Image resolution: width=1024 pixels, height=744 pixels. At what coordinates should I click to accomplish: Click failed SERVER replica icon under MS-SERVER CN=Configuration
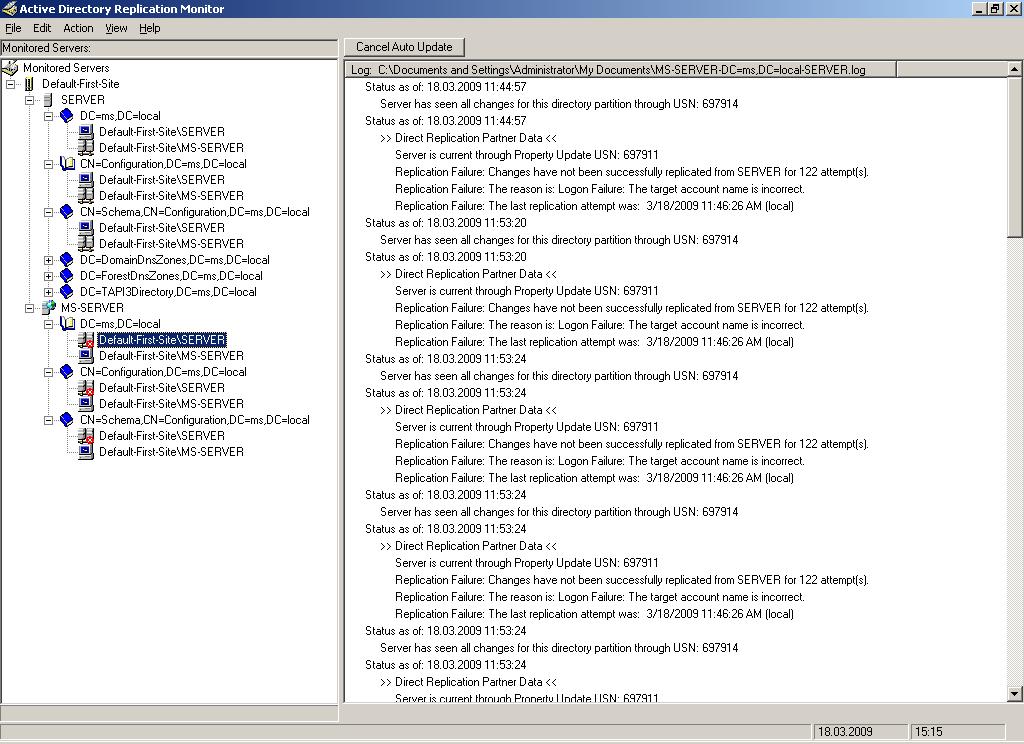(x=86, y=388)
